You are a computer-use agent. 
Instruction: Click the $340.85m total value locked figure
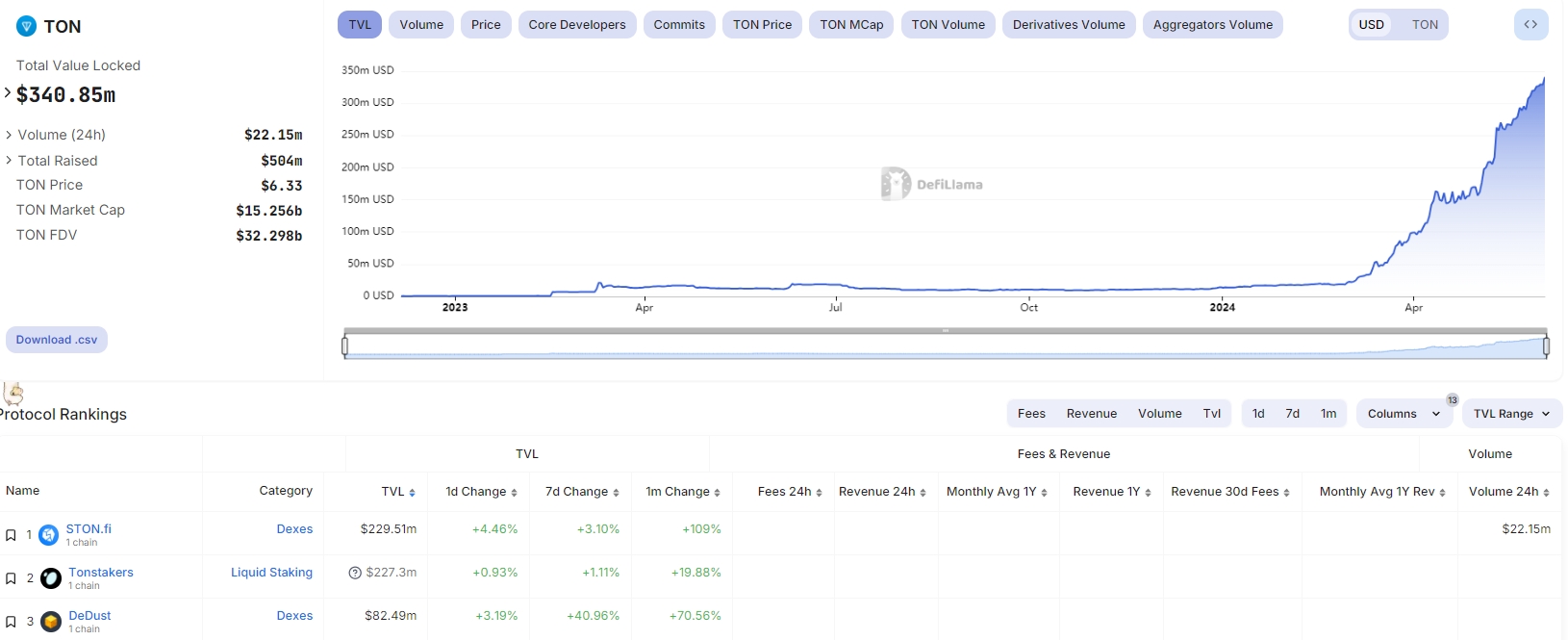click(66, 95)
